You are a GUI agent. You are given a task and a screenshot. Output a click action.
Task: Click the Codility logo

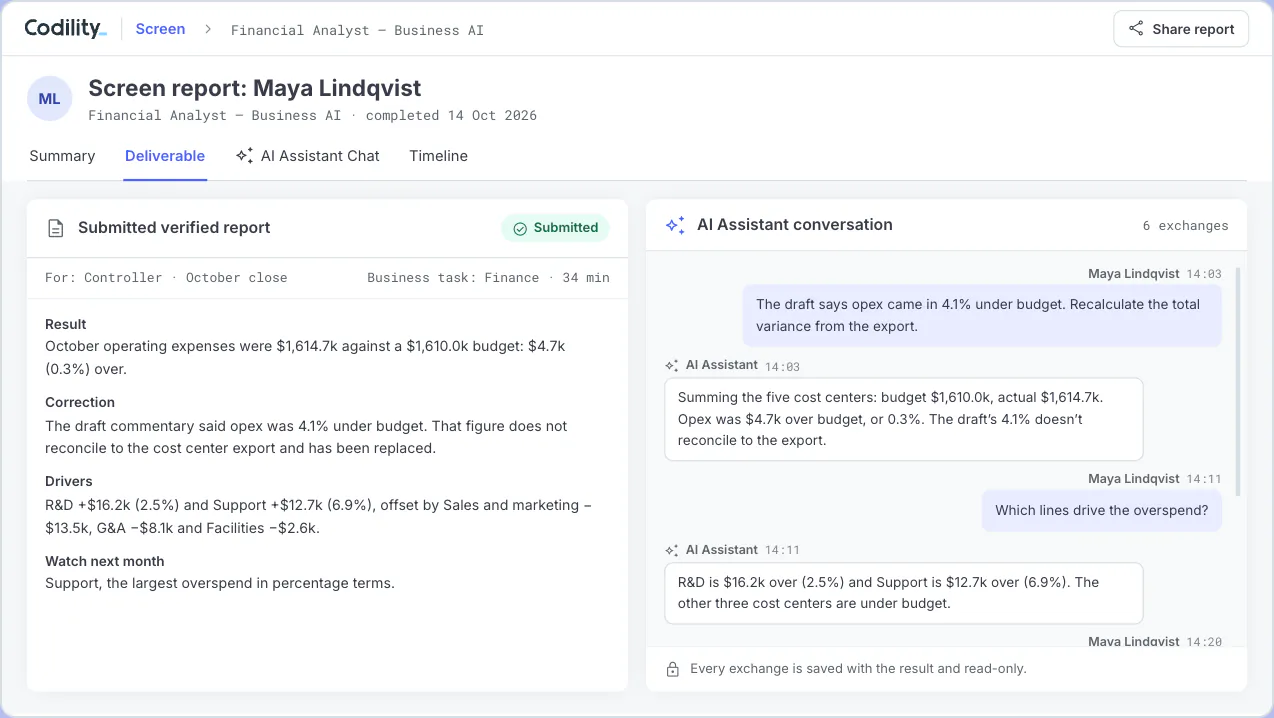[x=65, y=29]
